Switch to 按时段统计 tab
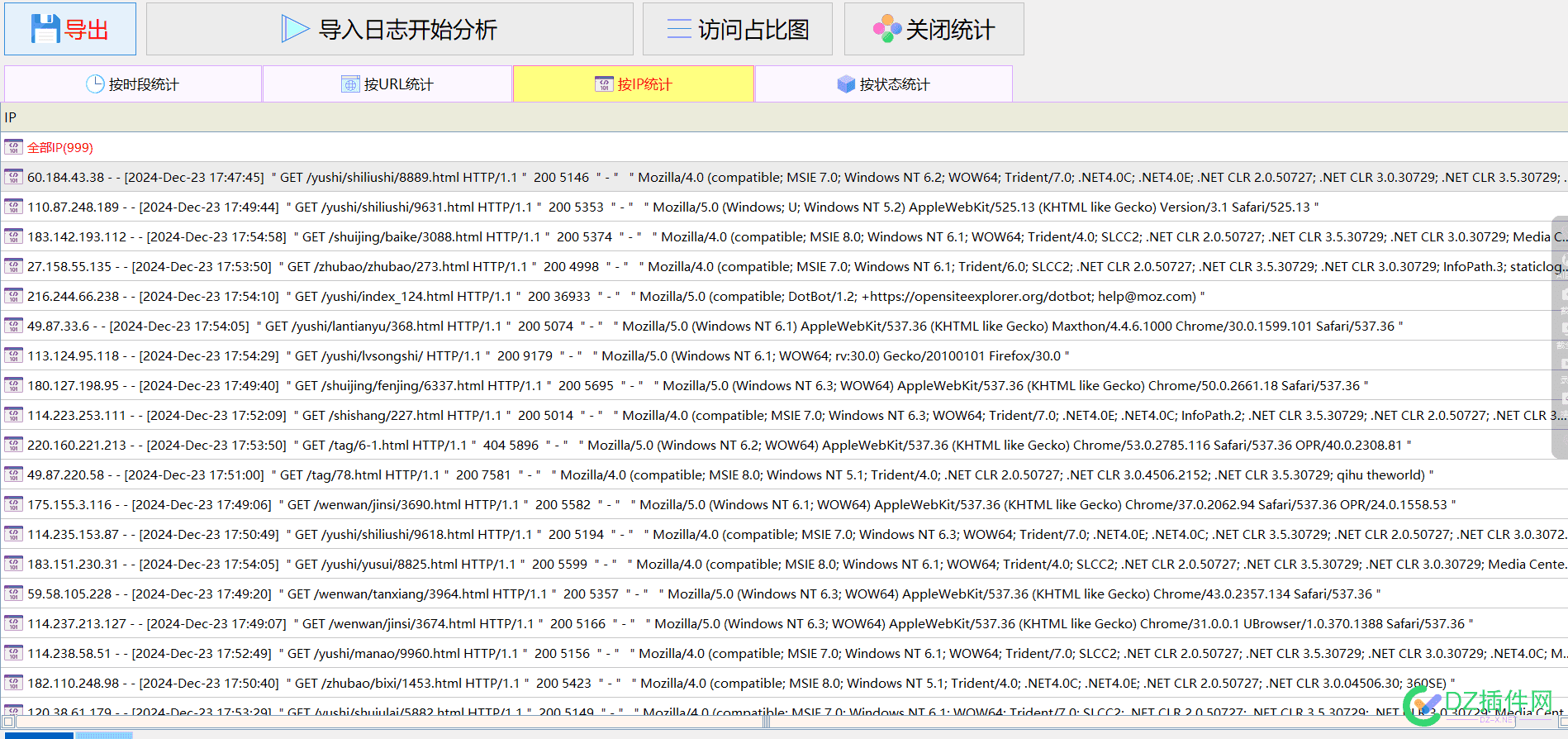This screenshot has height=739, width=1568. click(133, 83)
